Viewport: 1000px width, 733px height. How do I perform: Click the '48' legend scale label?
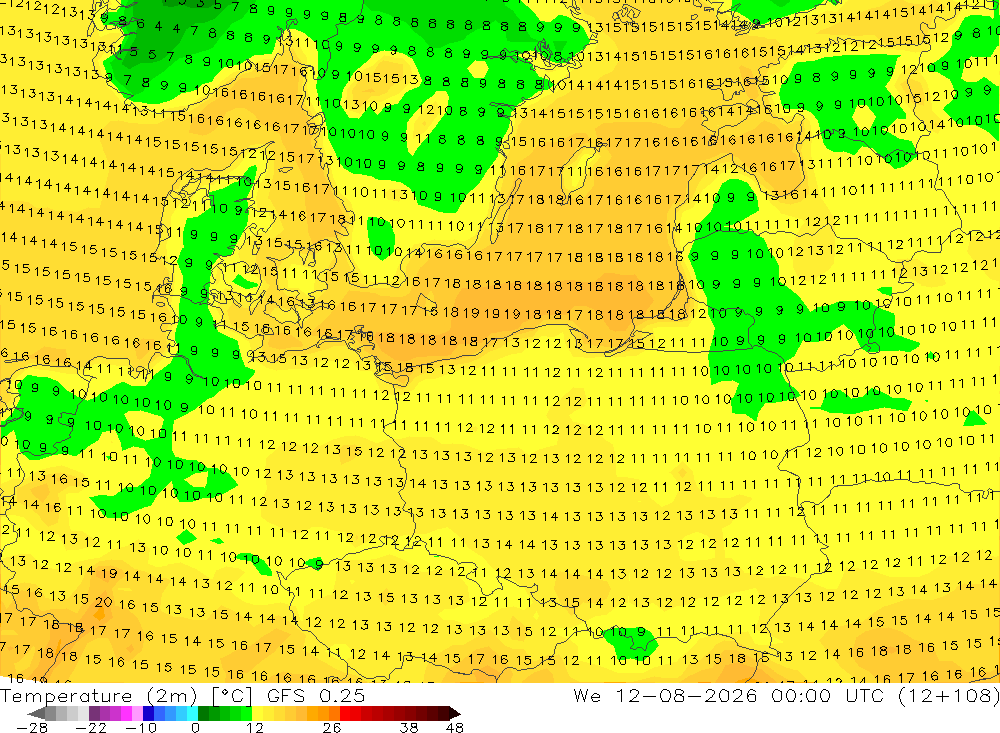click(x=455, y=727)
